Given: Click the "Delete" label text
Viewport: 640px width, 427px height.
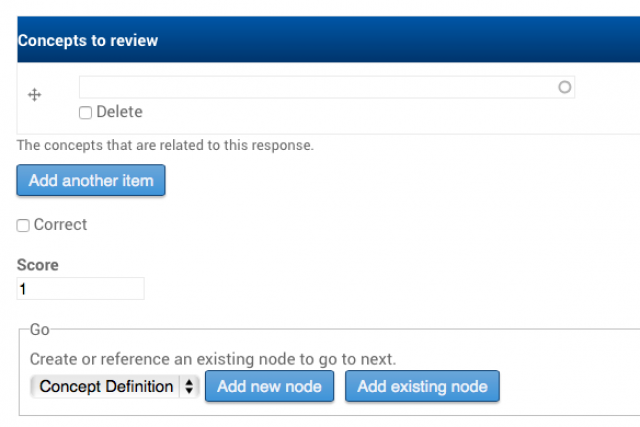Looking at the screenshot, I should [119, 112].
